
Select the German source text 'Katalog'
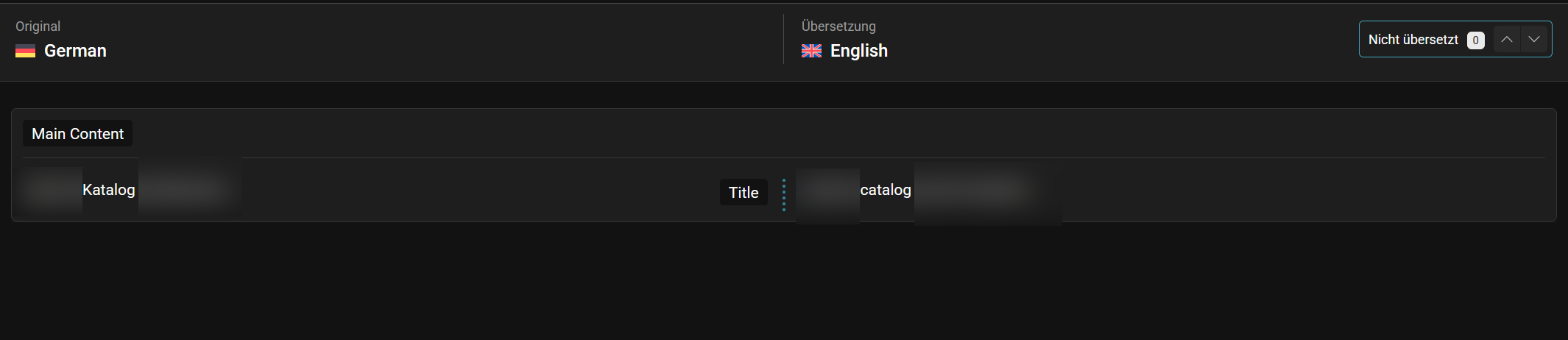[109, 190]
